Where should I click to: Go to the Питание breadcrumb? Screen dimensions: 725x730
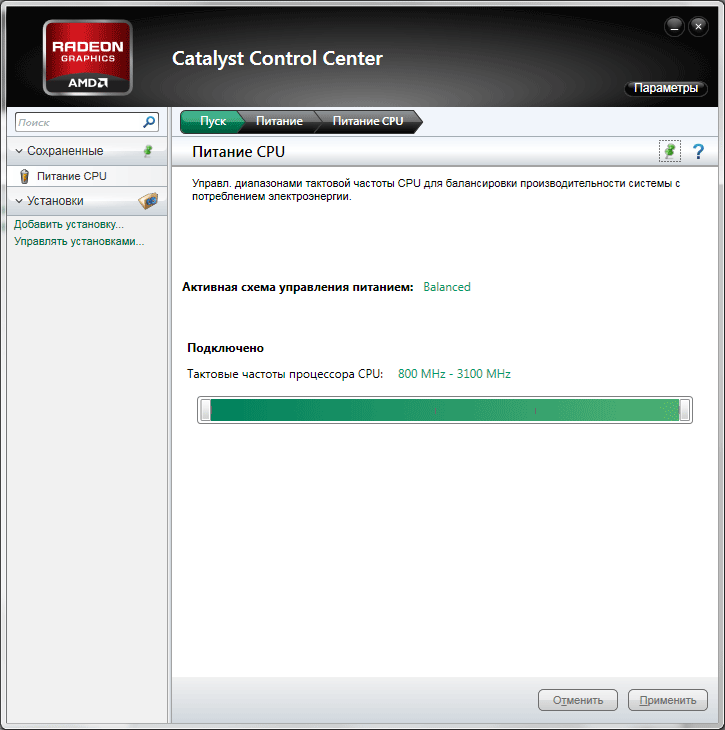coord(279,122)
